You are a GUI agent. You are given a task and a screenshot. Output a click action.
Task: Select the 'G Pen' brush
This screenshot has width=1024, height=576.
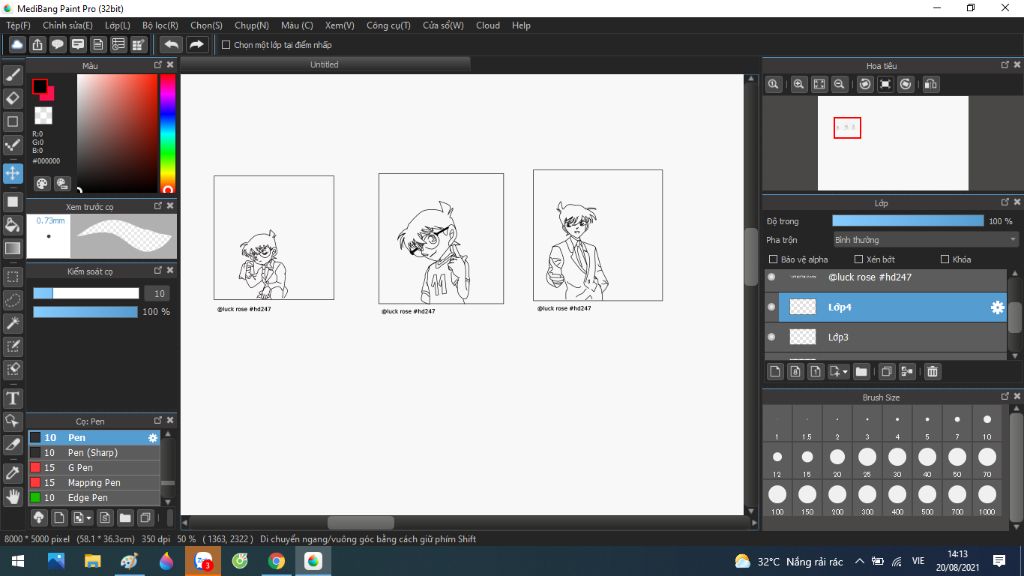coord(94,468)
